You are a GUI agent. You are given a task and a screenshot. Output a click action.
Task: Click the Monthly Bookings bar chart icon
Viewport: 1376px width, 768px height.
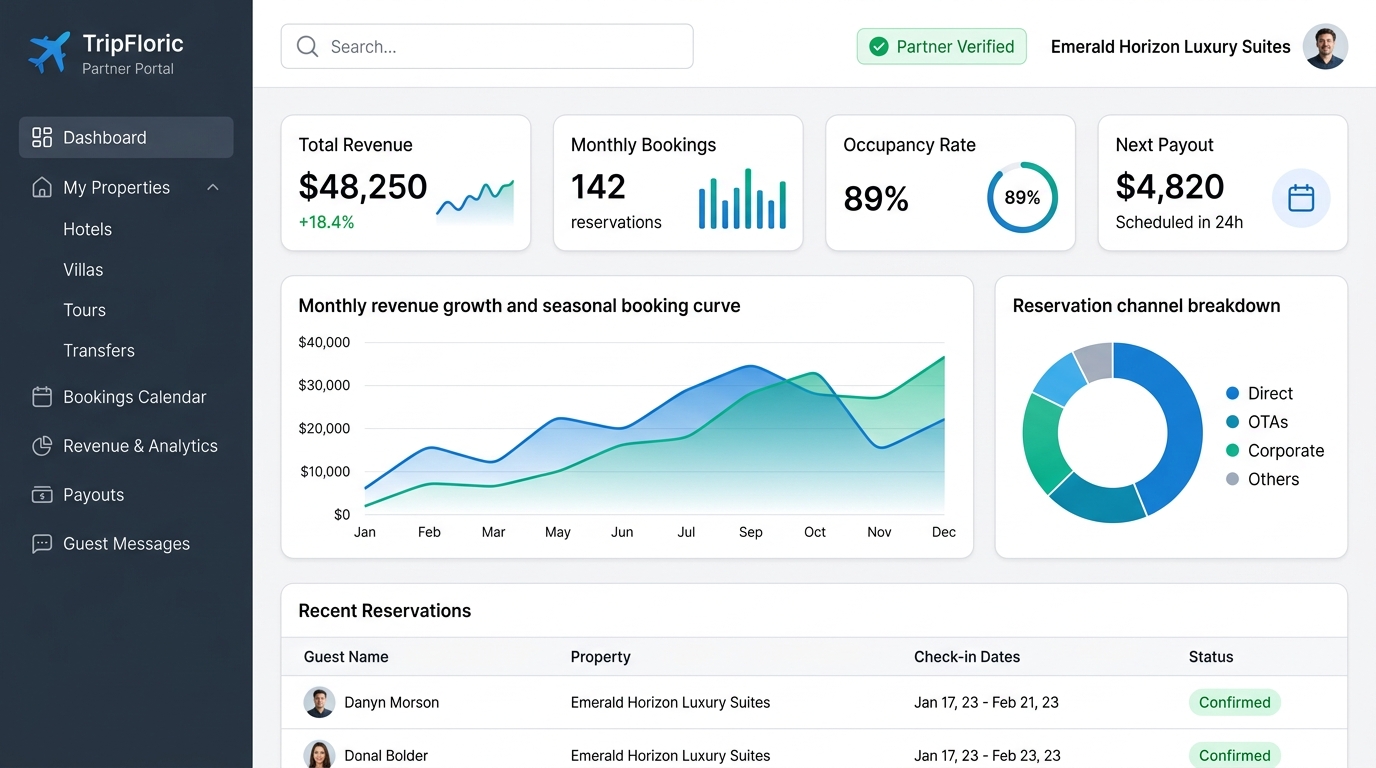[742, 198]
